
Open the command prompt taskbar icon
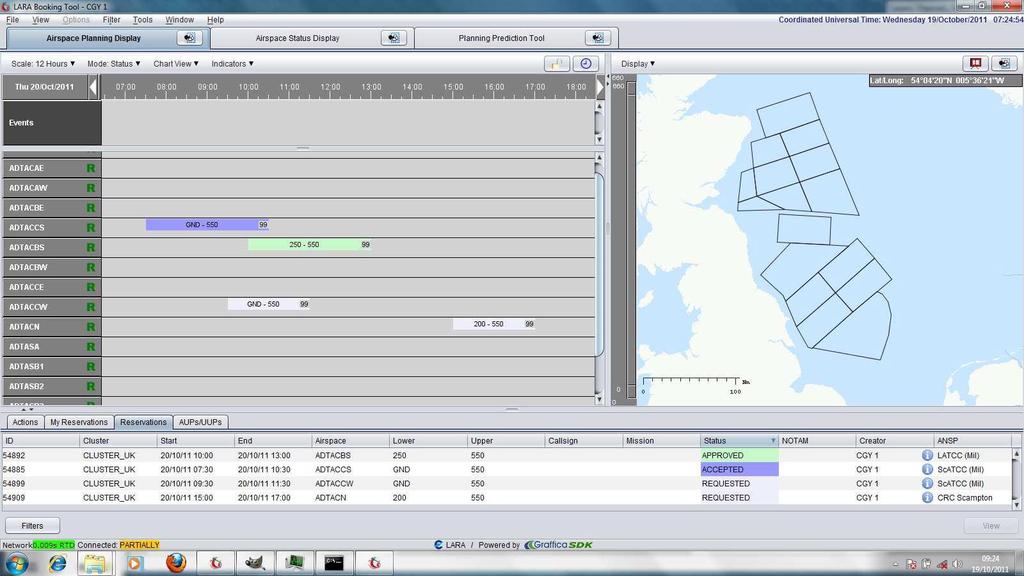pyautogui.click(x=334, y=563)
